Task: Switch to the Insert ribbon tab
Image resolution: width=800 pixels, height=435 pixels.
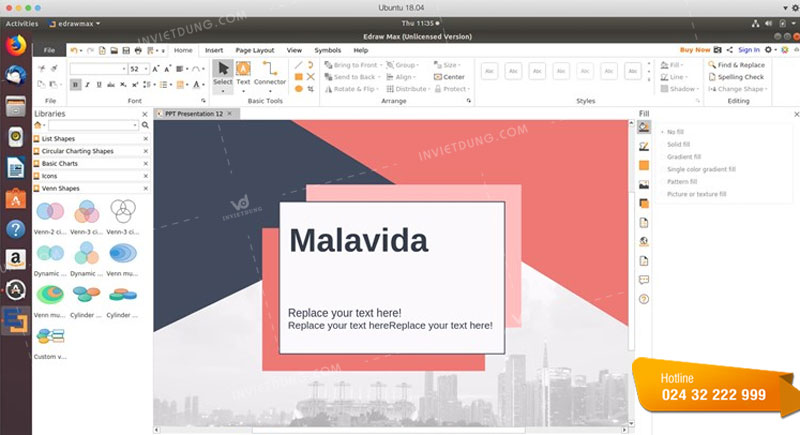Action: [x=214, y=50]
